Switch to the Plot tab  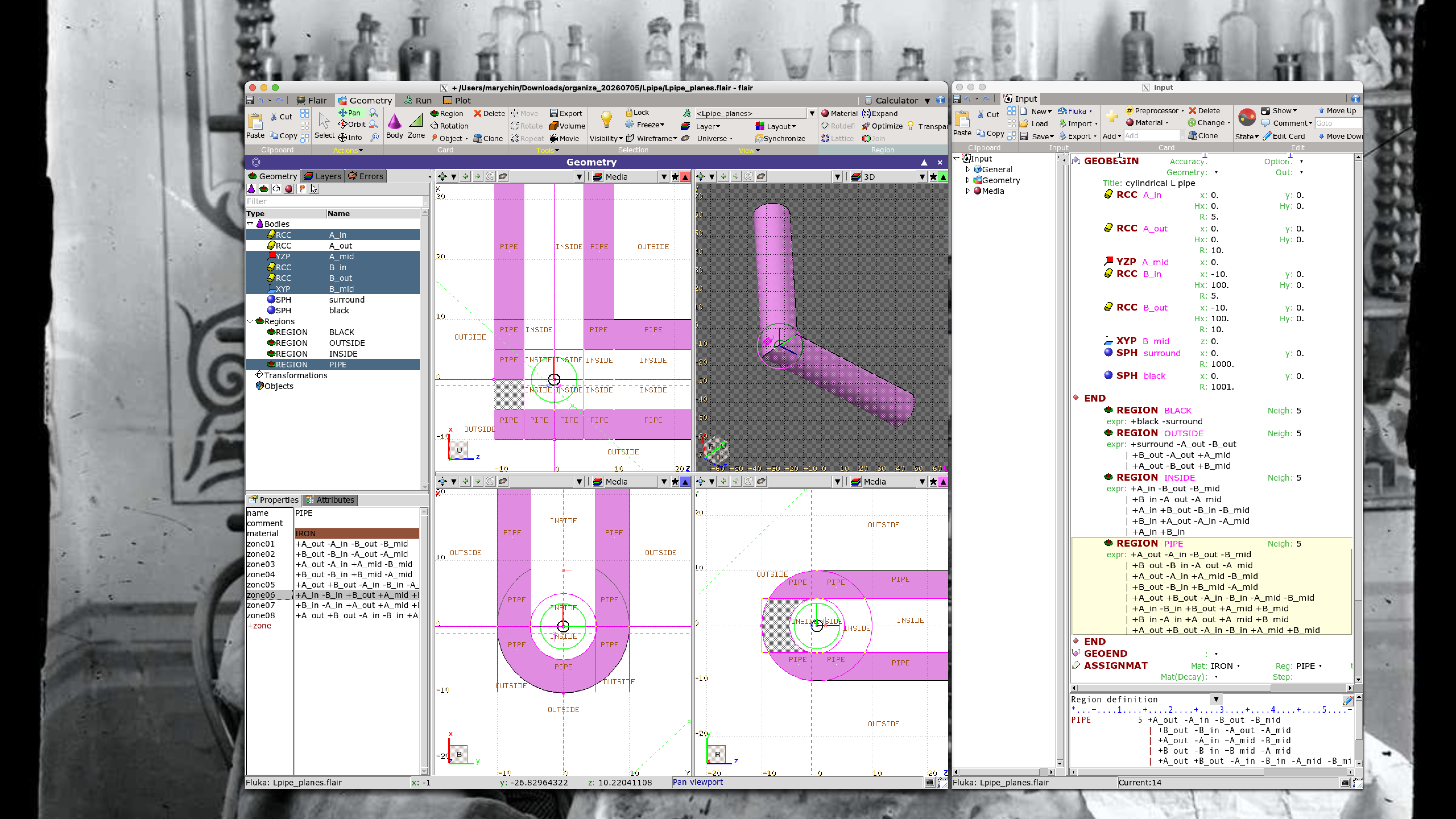(x=457, y=101)
